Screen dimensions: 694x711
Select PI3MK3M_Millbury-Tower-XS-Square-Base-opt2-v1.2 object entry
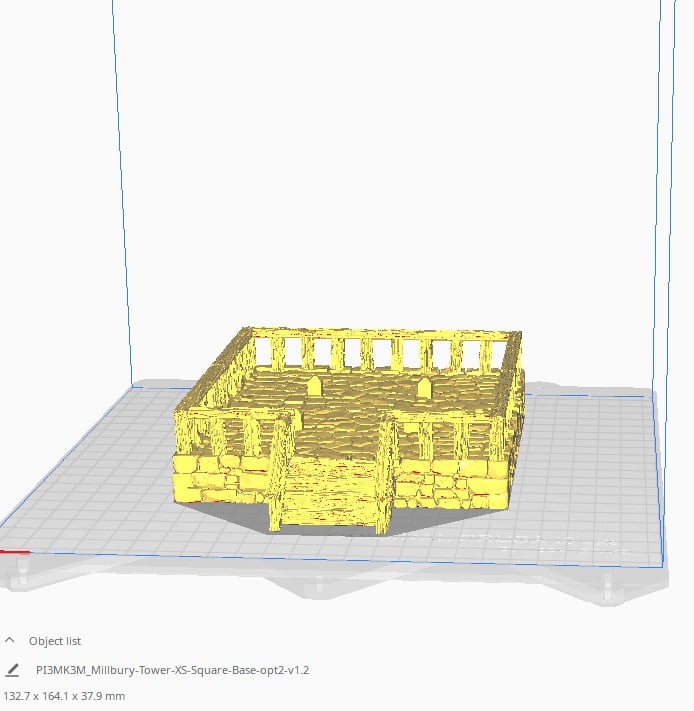pyautogui.click(x=172, y=670)
